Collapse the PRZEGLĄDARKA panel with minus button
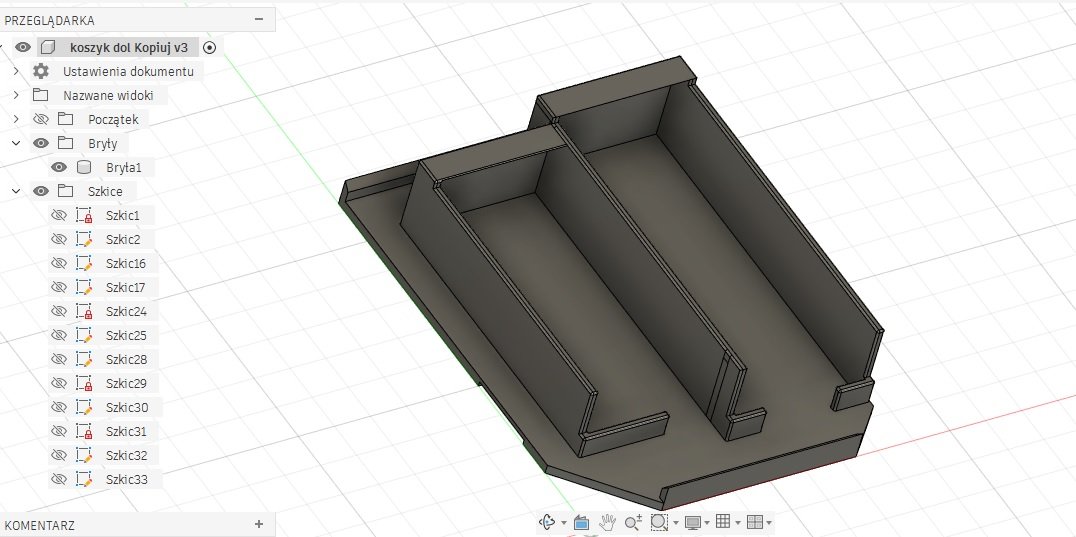The width and height of the screenshot is (1076, 537). 259,18
